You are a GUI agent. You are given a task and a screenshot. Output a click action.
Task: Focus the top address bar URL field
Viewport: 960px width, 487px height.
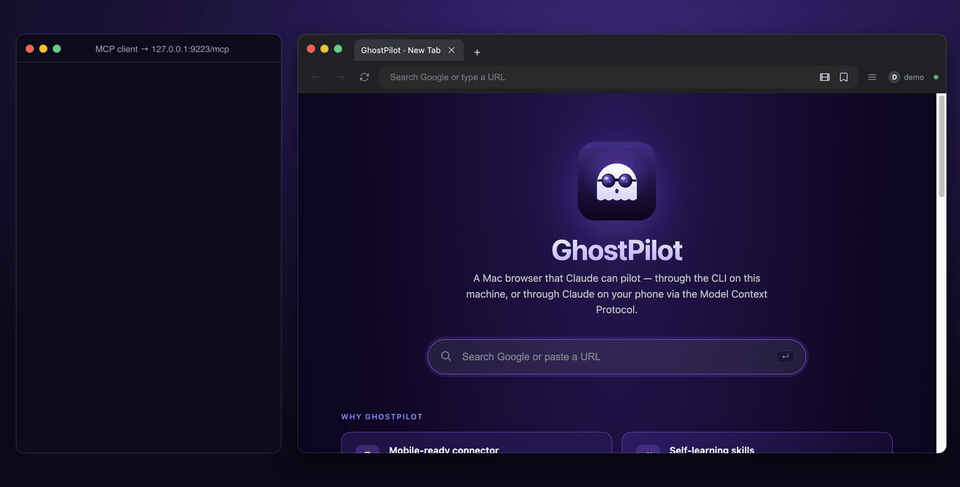[x=618, y=77]
